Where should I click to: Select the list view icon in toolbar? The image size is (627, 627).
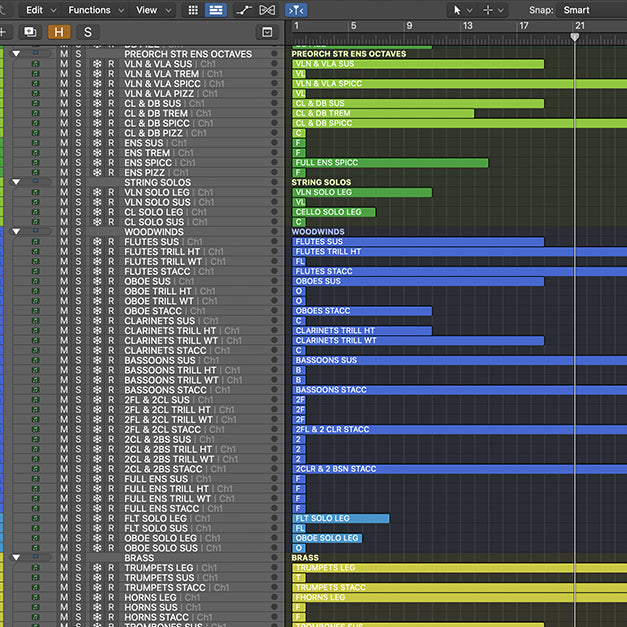point(215,10)
